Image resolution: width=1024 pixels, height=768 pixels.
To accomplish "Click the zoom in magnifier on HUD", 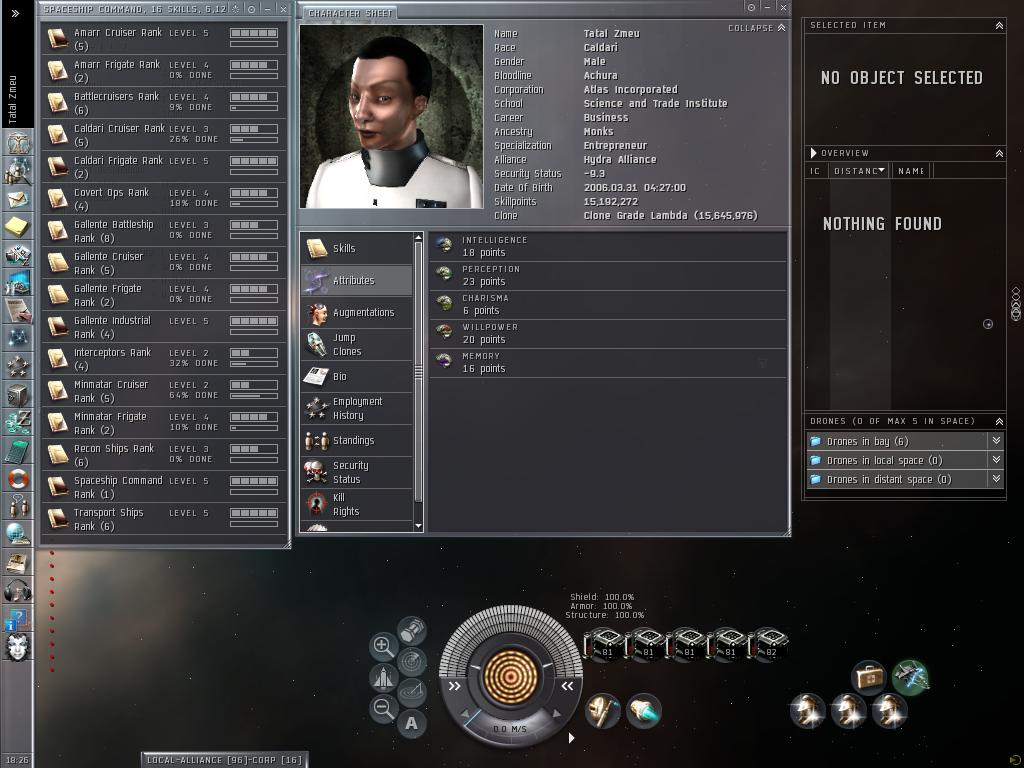I will point(383,647).
